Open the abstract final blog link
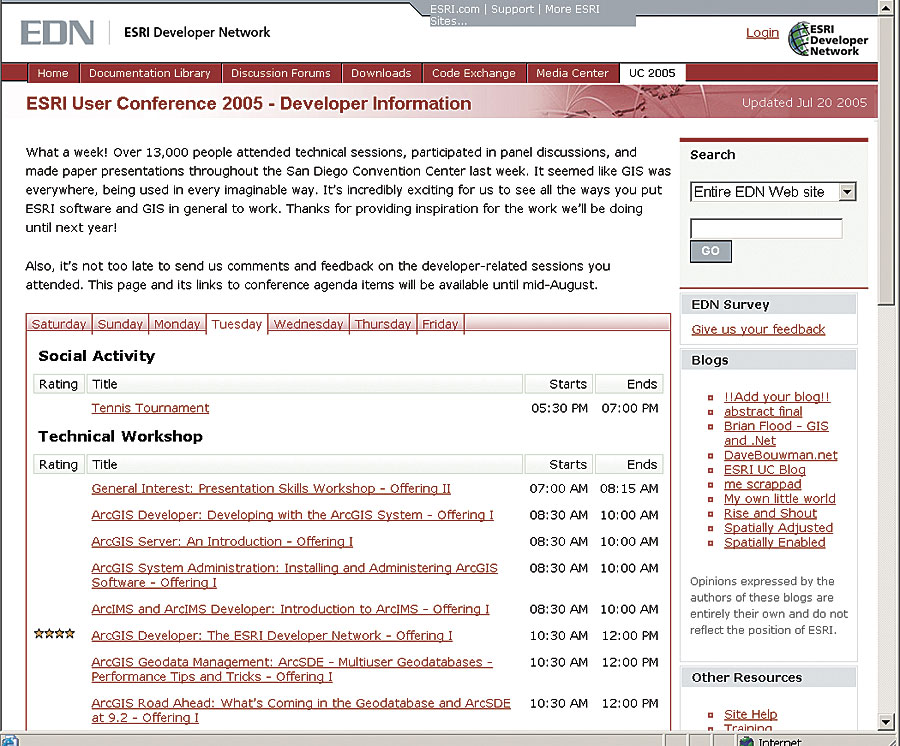900x746 pixels. (x=763, y=411)
